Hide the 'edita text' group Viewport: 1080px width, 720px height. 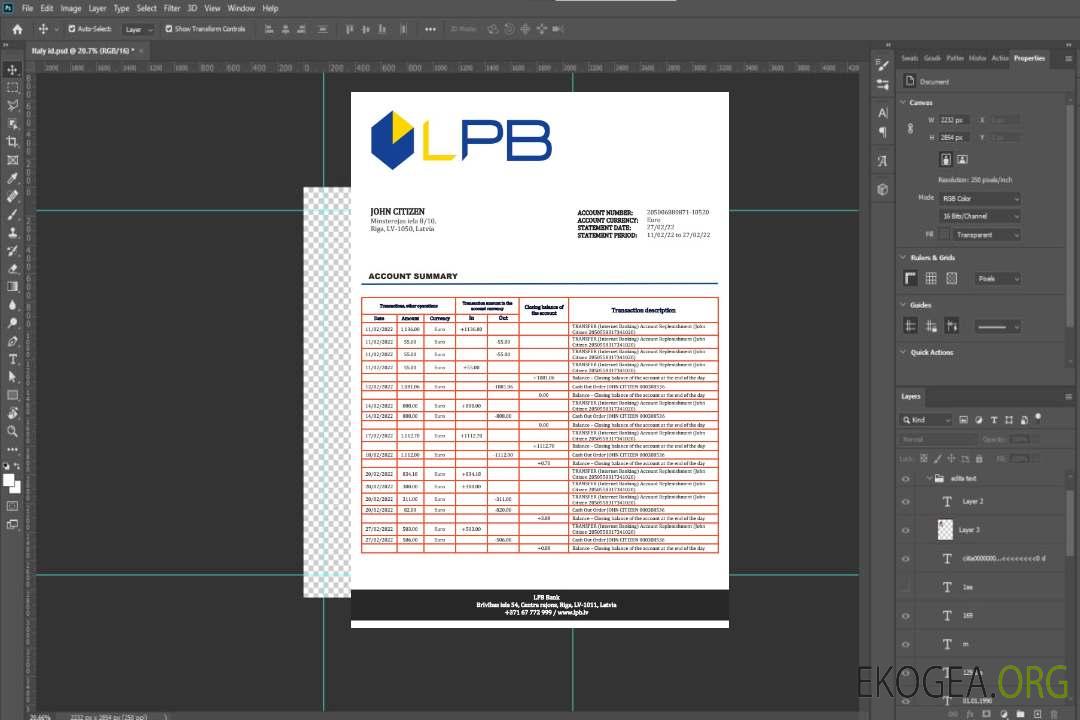point(906,479)
